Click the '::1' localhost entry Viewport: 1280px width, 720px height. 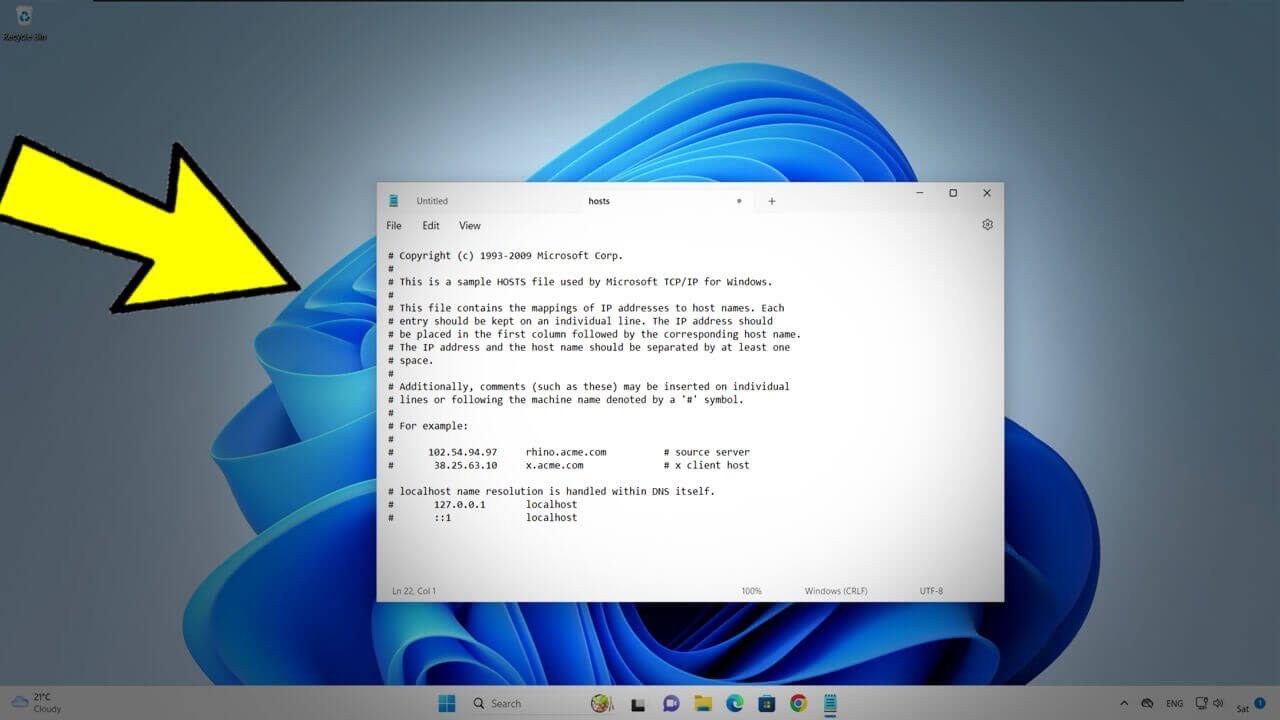[483, 518]
